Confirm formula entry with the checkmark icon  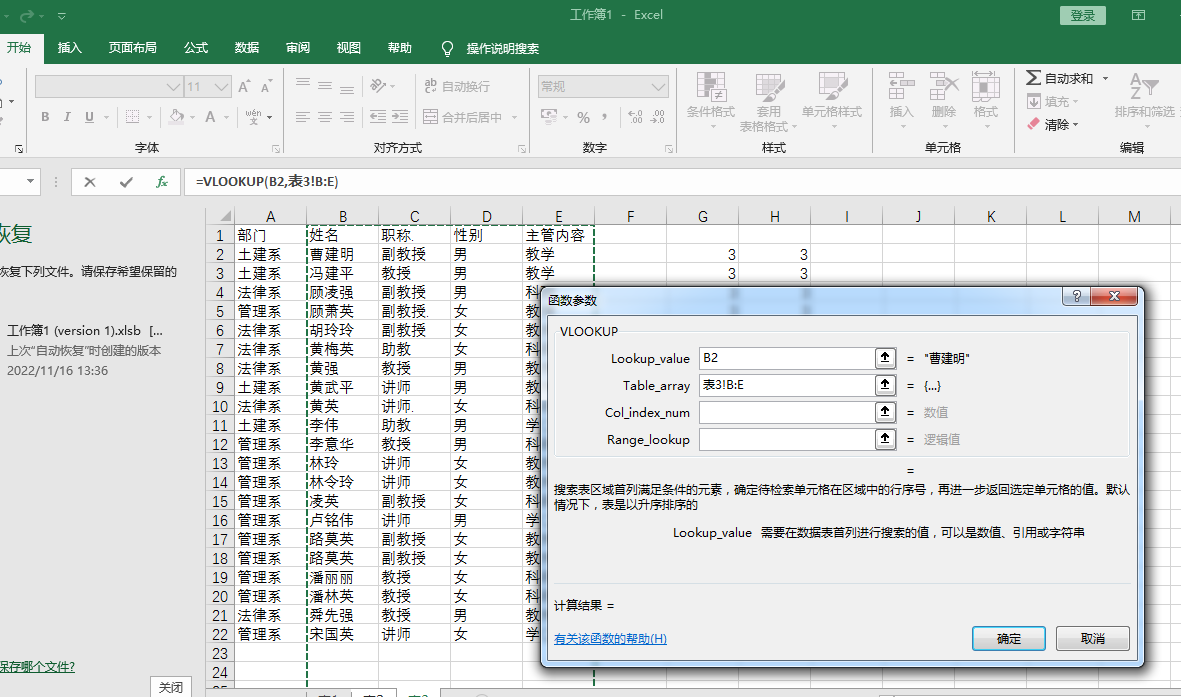point(126,182)
